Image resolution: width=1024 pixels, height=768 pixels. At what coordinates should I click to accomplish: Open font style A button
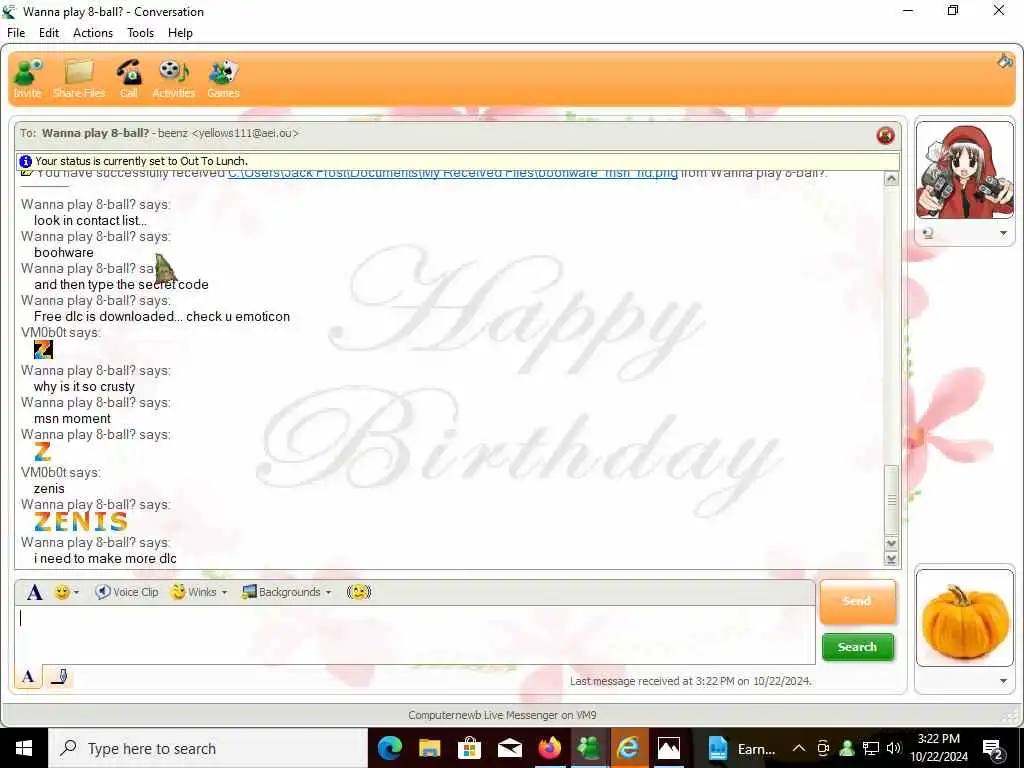tap(35, 592)
